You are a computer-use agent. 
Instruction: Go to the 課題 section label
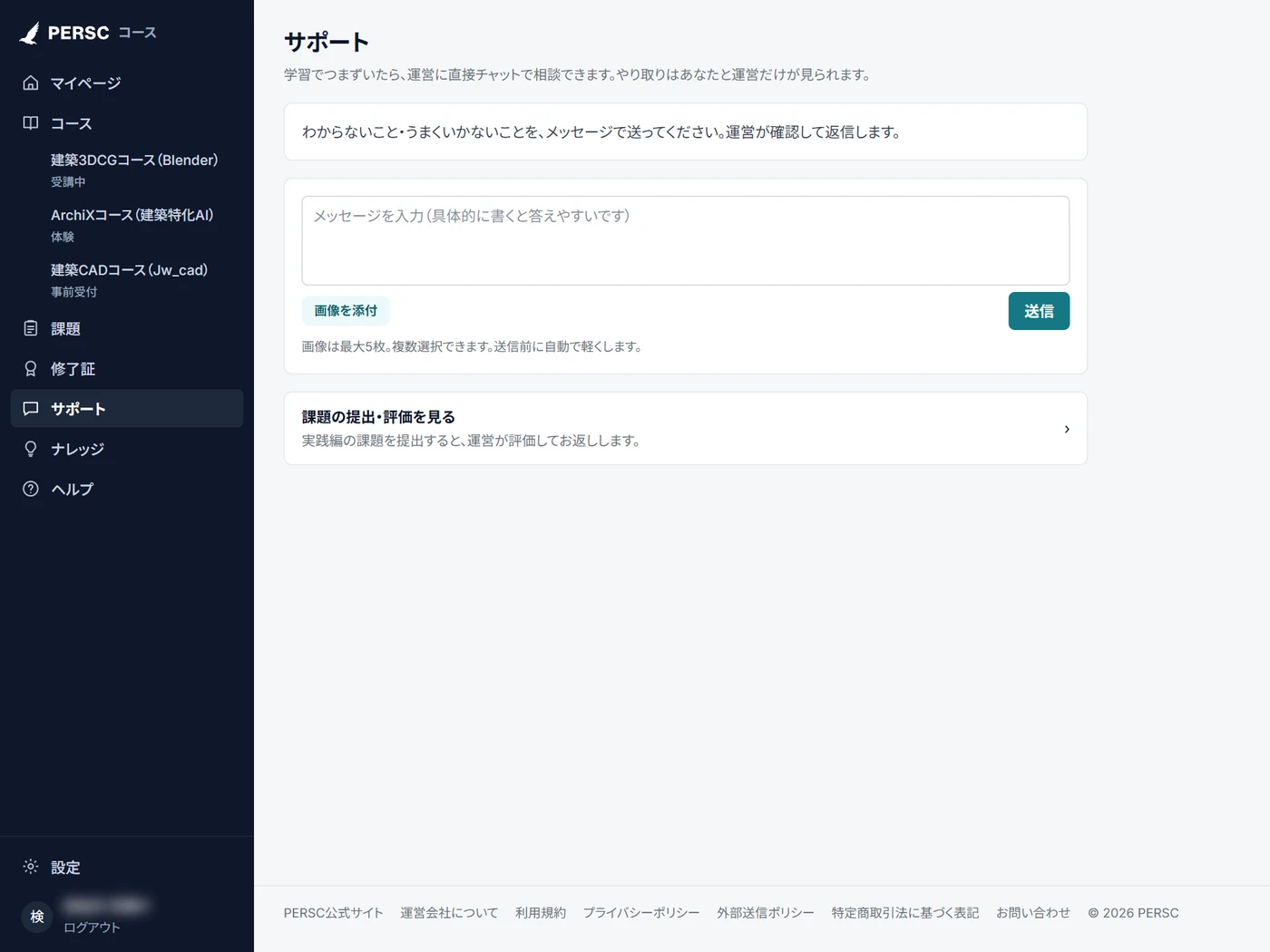(x=65, y=329)
